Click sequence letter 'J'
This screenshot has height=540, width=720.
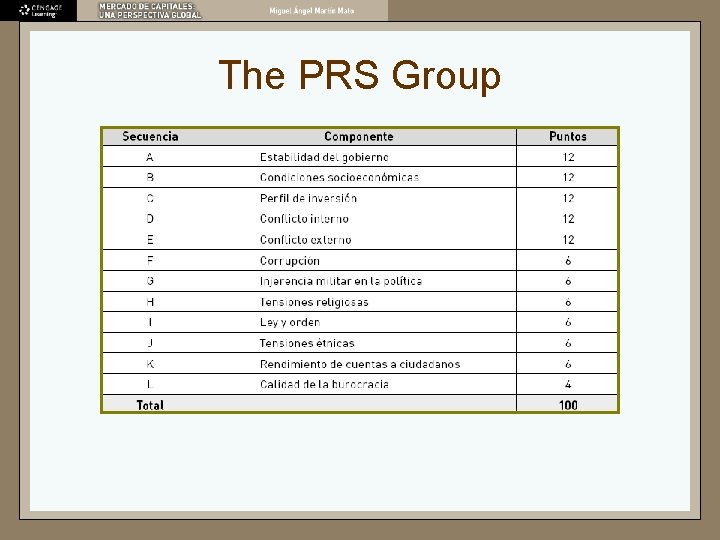(150, 343)
